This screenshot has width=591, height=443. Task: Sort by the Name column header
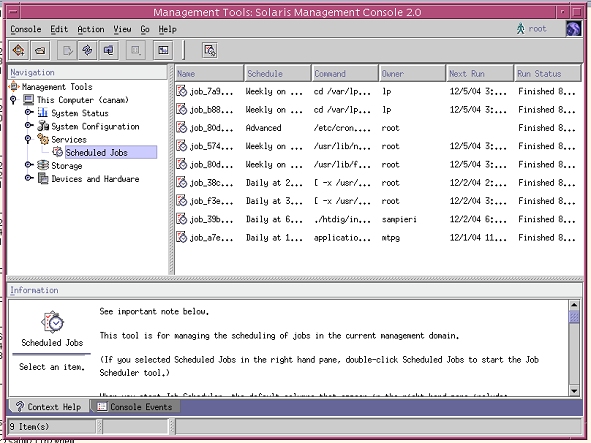coord(209,73)
